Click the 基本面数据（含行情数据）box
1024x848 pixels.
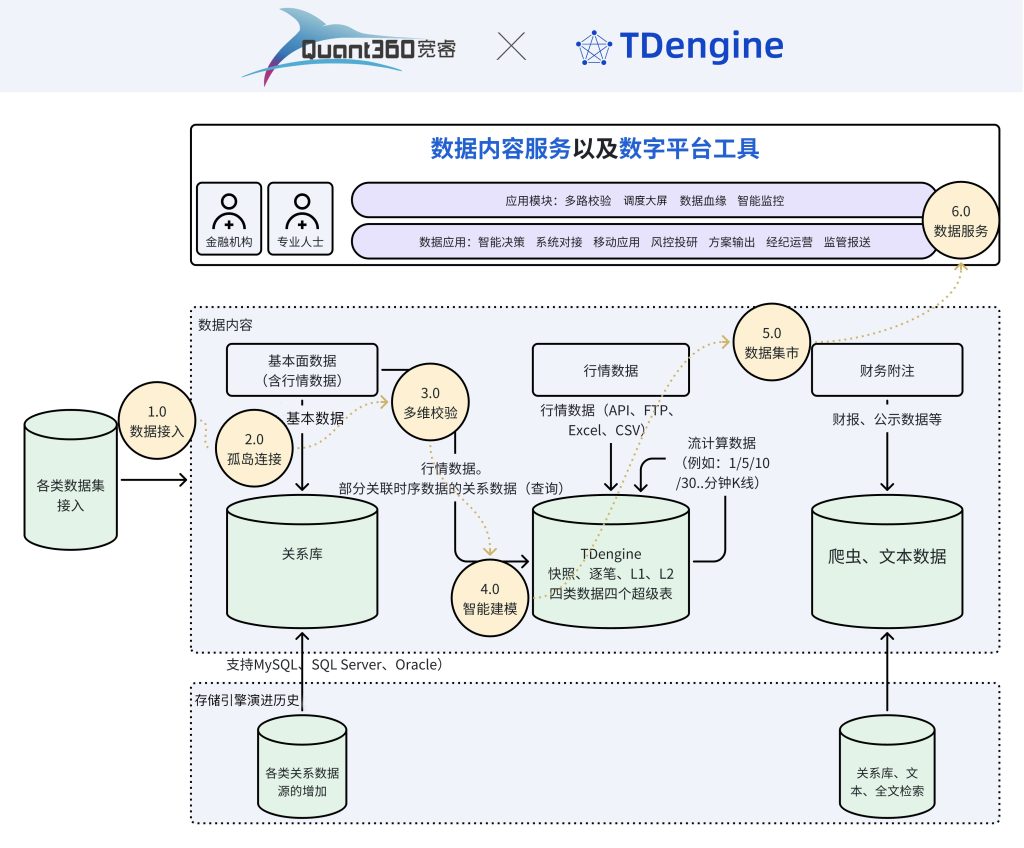click(x=303, y=369)
